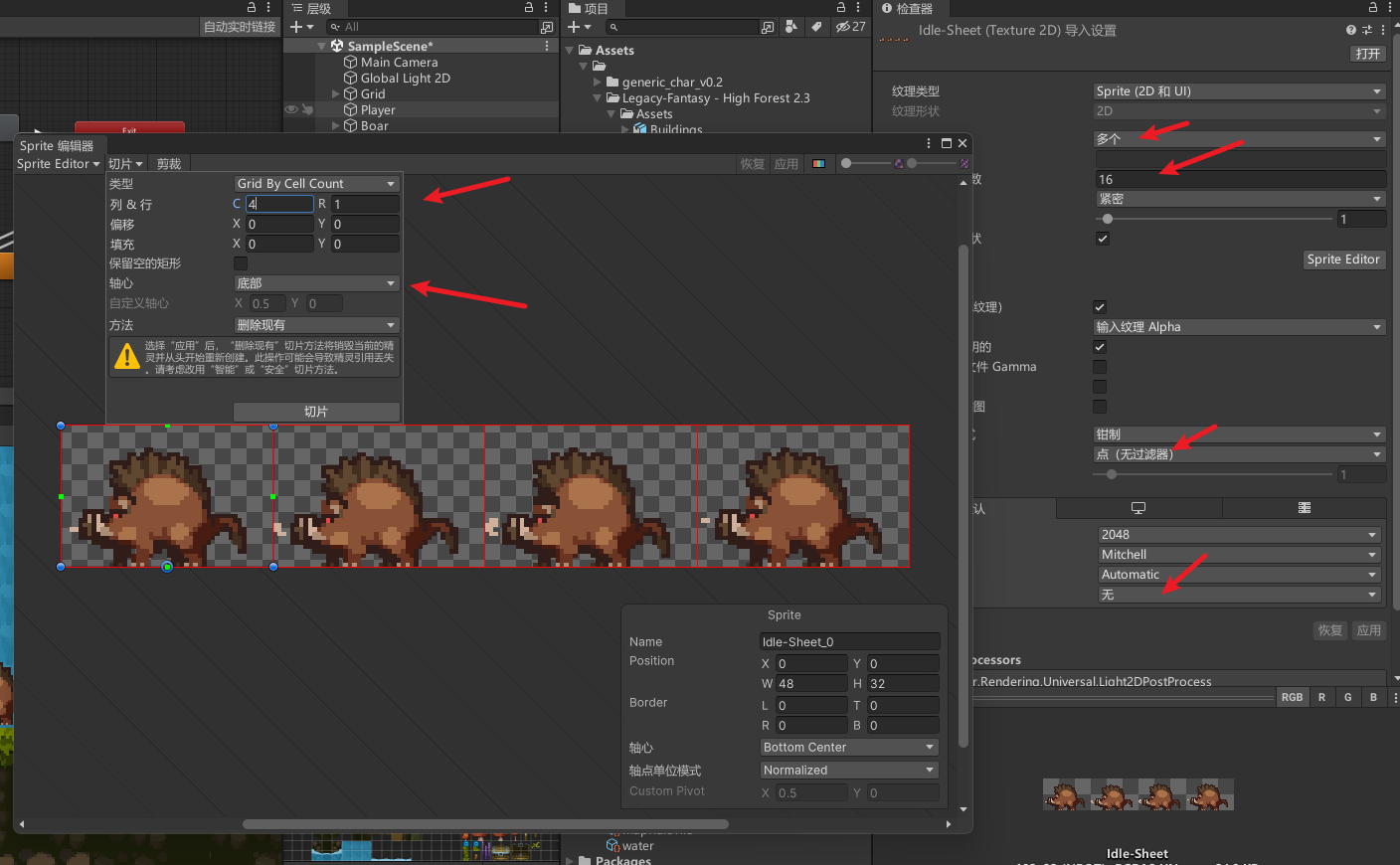Image resolution: width=1400 pixels, height=865 pixels.
Task: Open the Project panel kebab menu
Action: click(x=858, y=7)
